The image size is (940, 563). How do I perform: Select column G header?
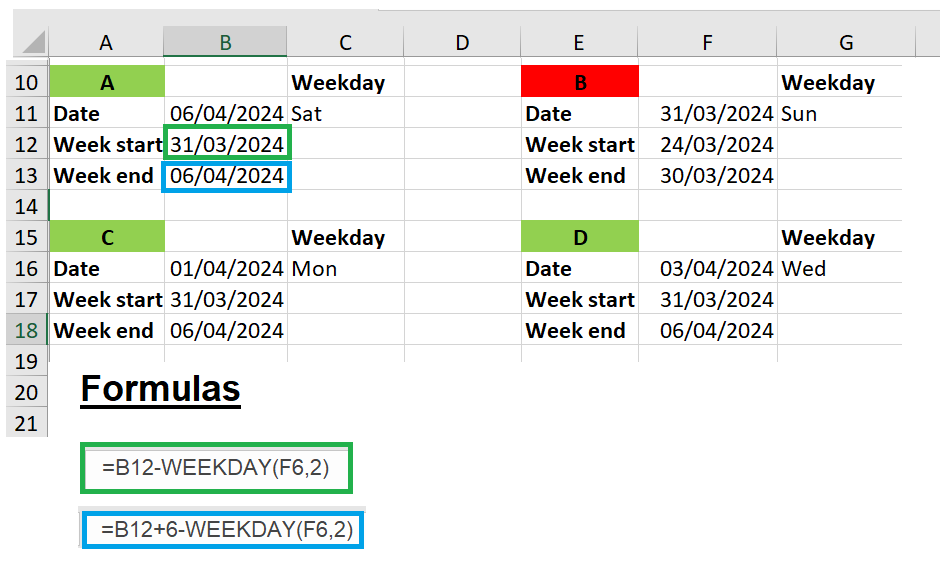tap(846, 42)
